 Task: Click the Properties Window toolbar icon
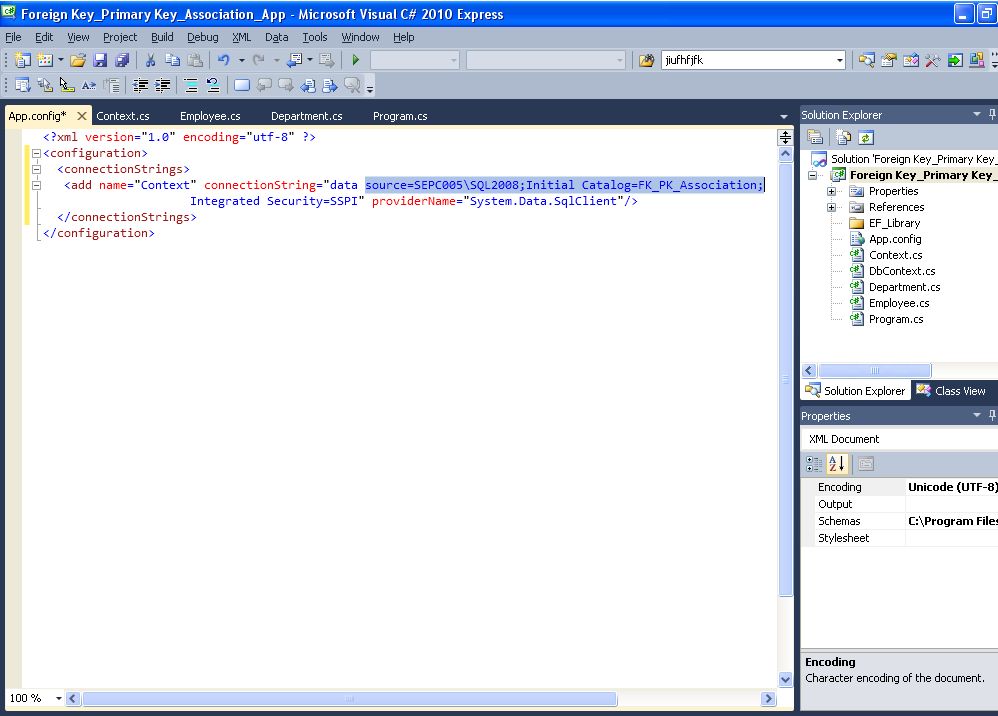click(889, 60)
